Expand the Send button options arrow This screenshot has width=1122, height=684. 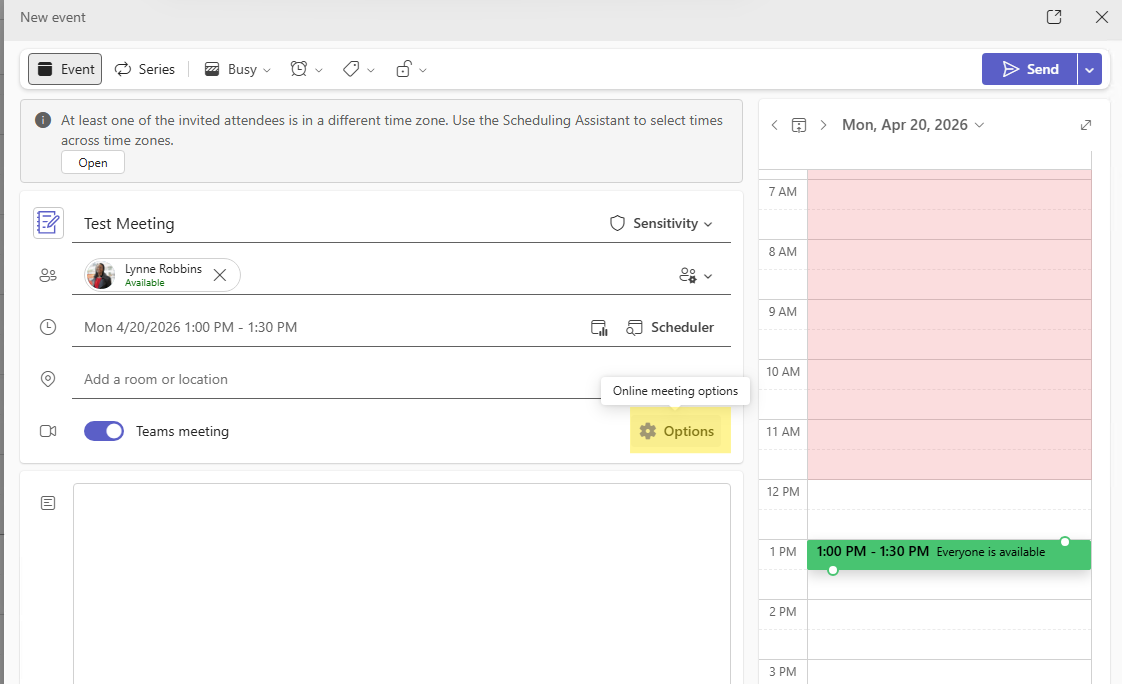point(1090,69)
